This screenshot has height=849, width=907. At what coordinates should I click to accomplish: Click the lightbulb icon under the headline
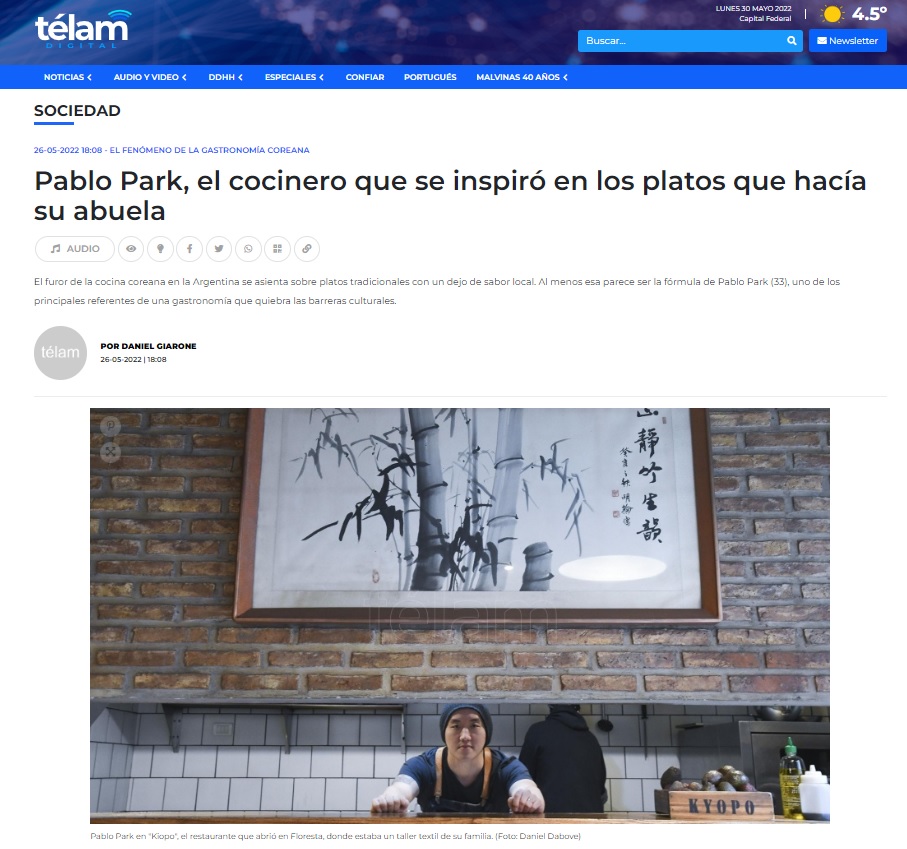[x=160, y=249]
